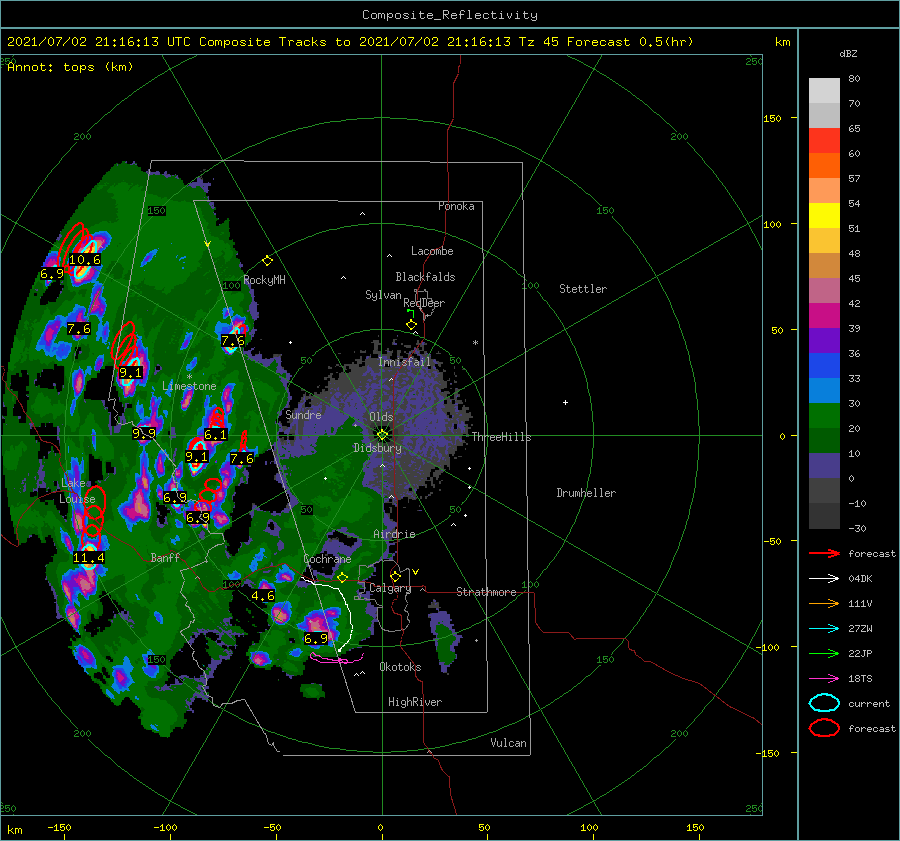Click the blue 36-33 dBZ color swatch

pyautogui.click(x=824, y=366)
